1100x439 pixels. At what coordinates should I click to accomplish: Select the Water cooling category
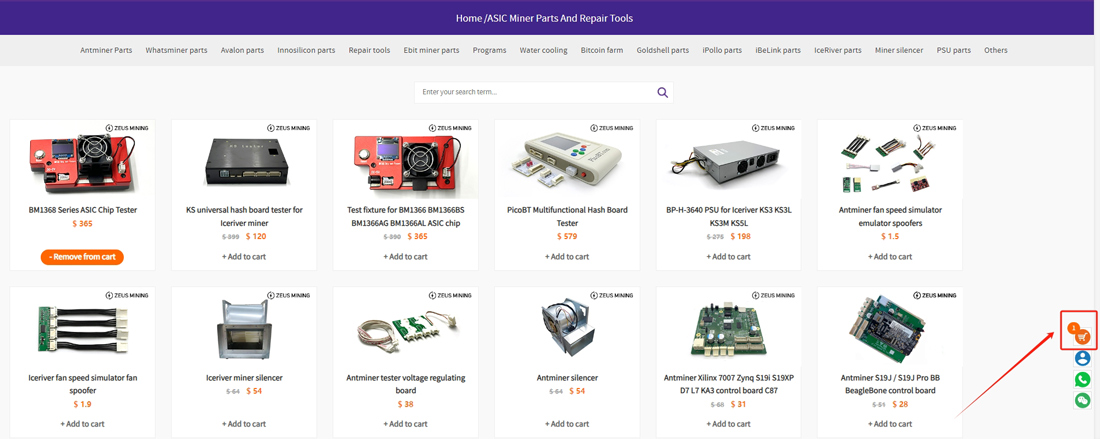point(543,50)
